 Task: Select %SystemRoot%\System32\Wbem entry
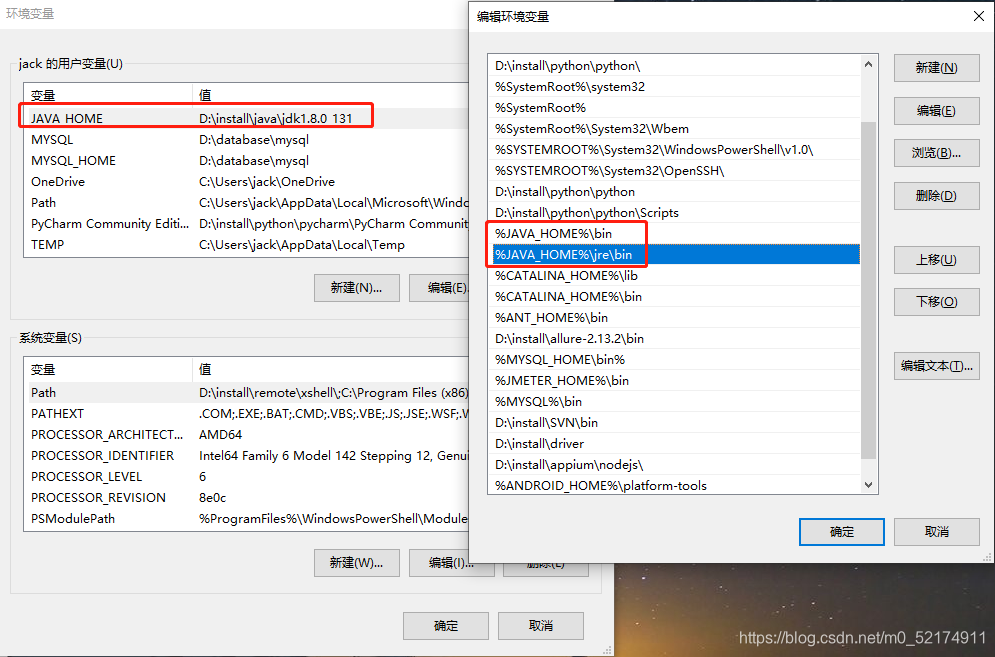[x=675, y=129]
